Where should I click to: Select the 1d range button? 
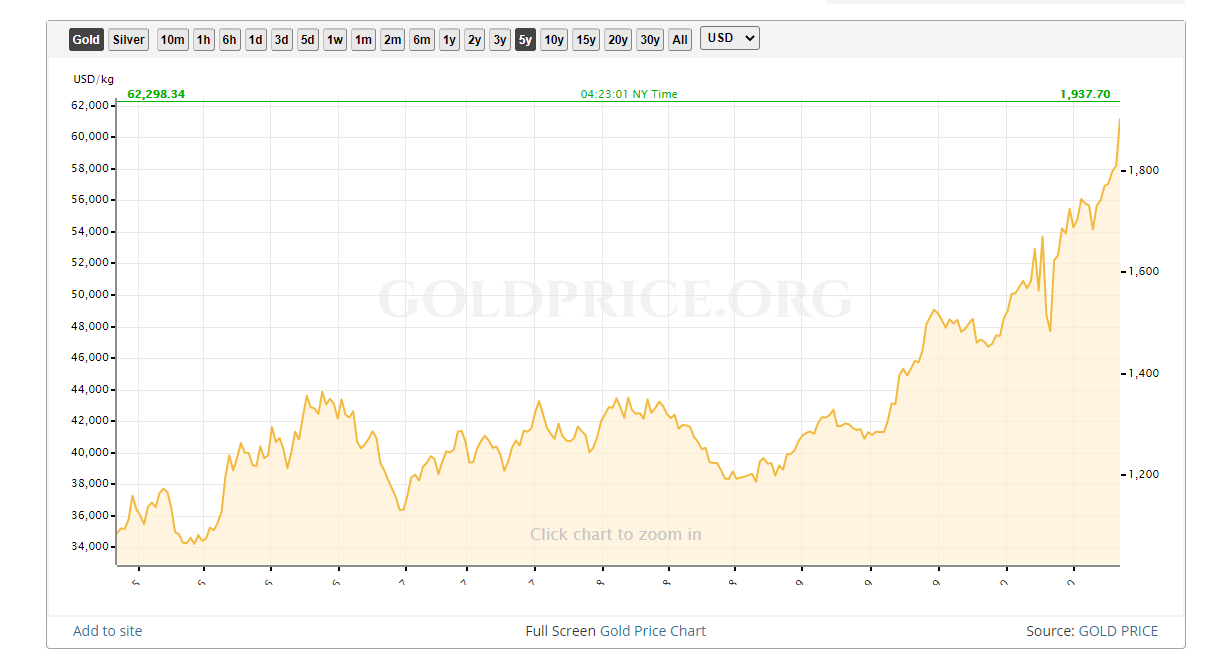pos(256,40)
